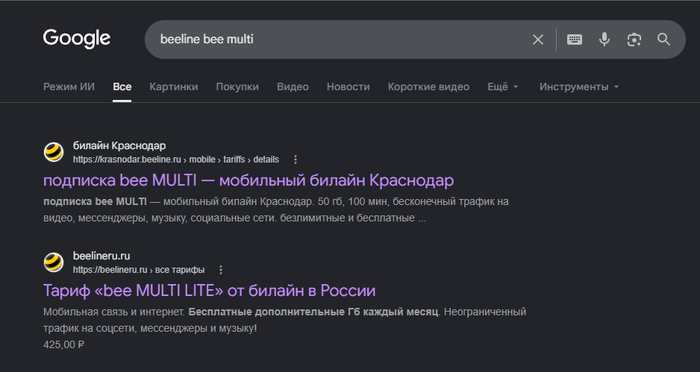
Task: Click snippet text starting 'Мобильная связь и интернет'
Action: tap(285, 320)
